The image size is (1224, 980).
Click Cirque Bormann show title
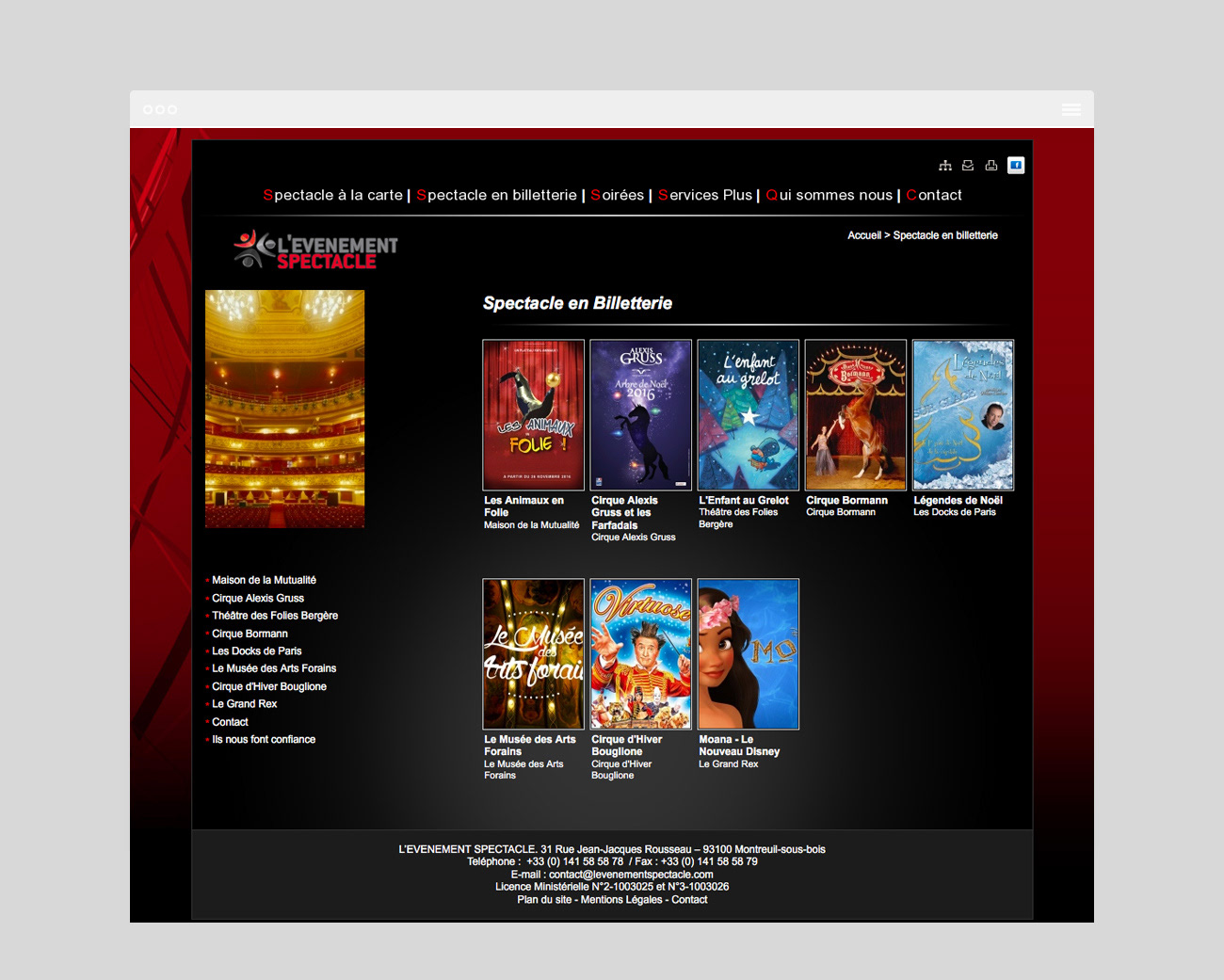[846, 501]
